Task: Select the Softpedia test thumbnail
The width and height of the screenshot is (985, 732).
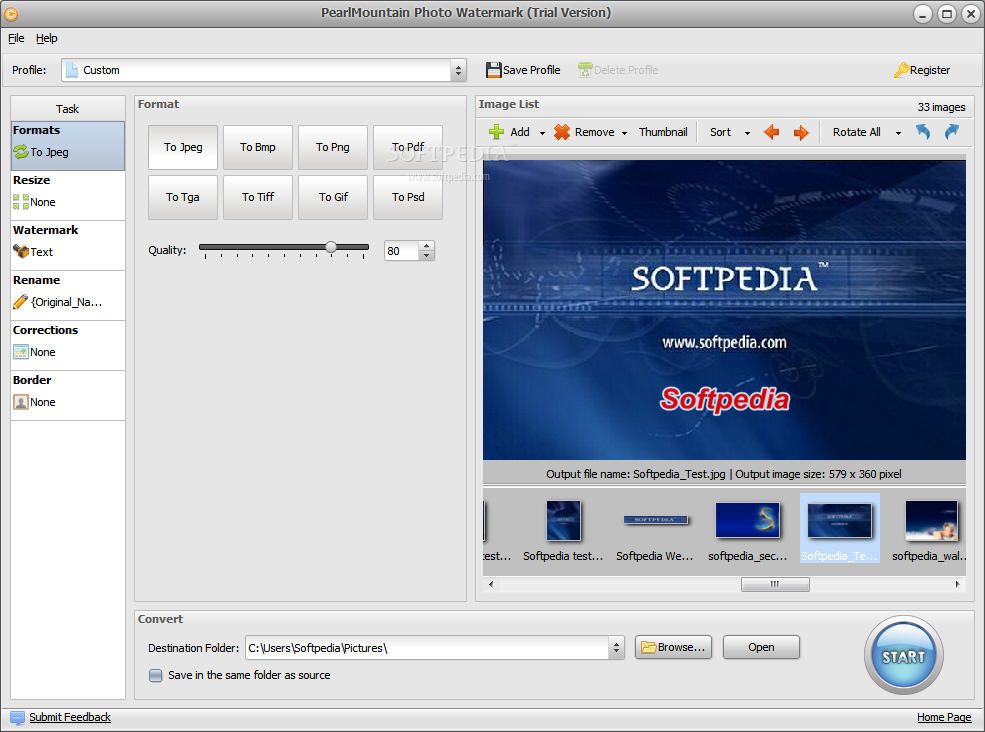Action: coord(563,528)
